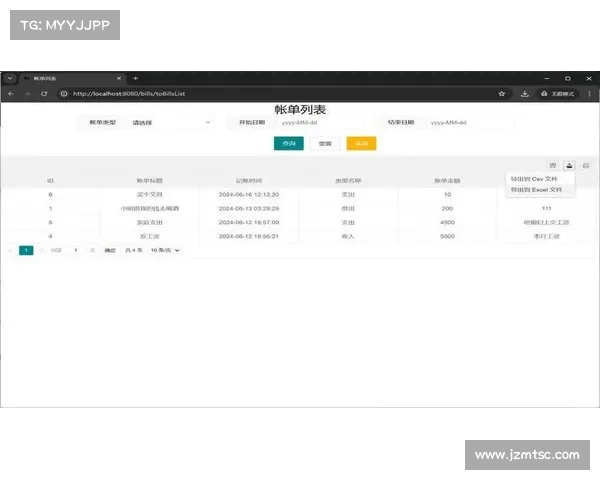600x480 pixels.
Task: Open the incognito mode indicator
Action: [558, 94]
